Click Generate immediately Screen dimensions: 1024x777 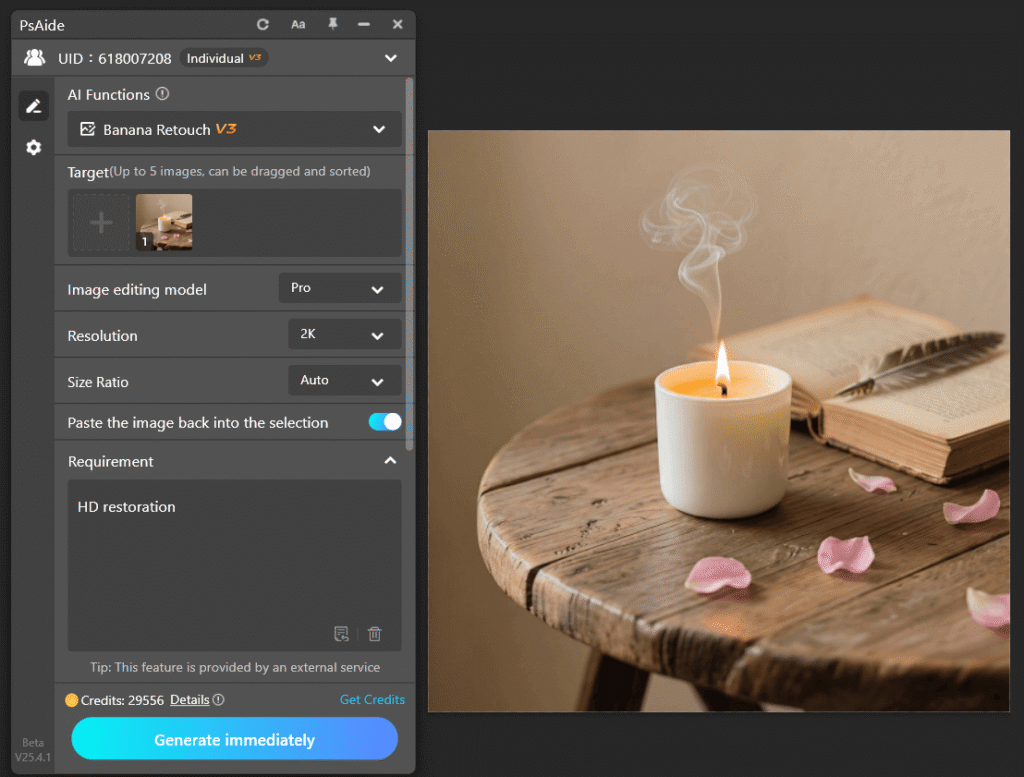pos(233,739)
